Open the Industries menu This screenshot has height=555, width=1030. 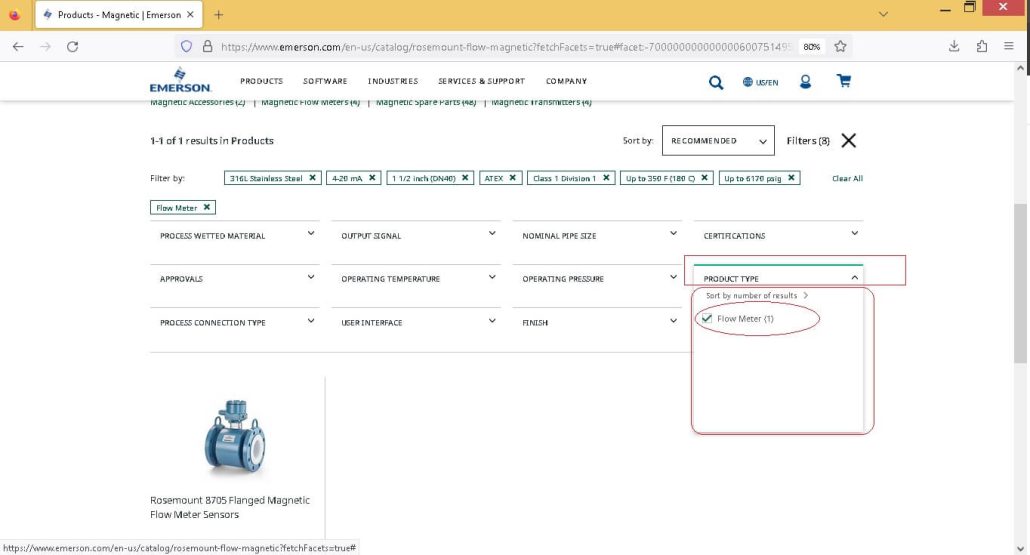click(393, 81)
